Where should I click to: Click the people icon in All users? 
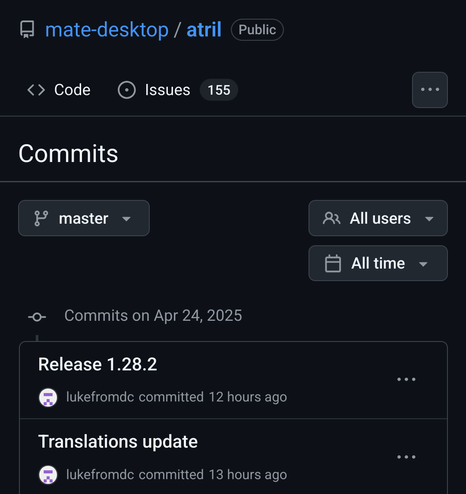click(332, 219)
